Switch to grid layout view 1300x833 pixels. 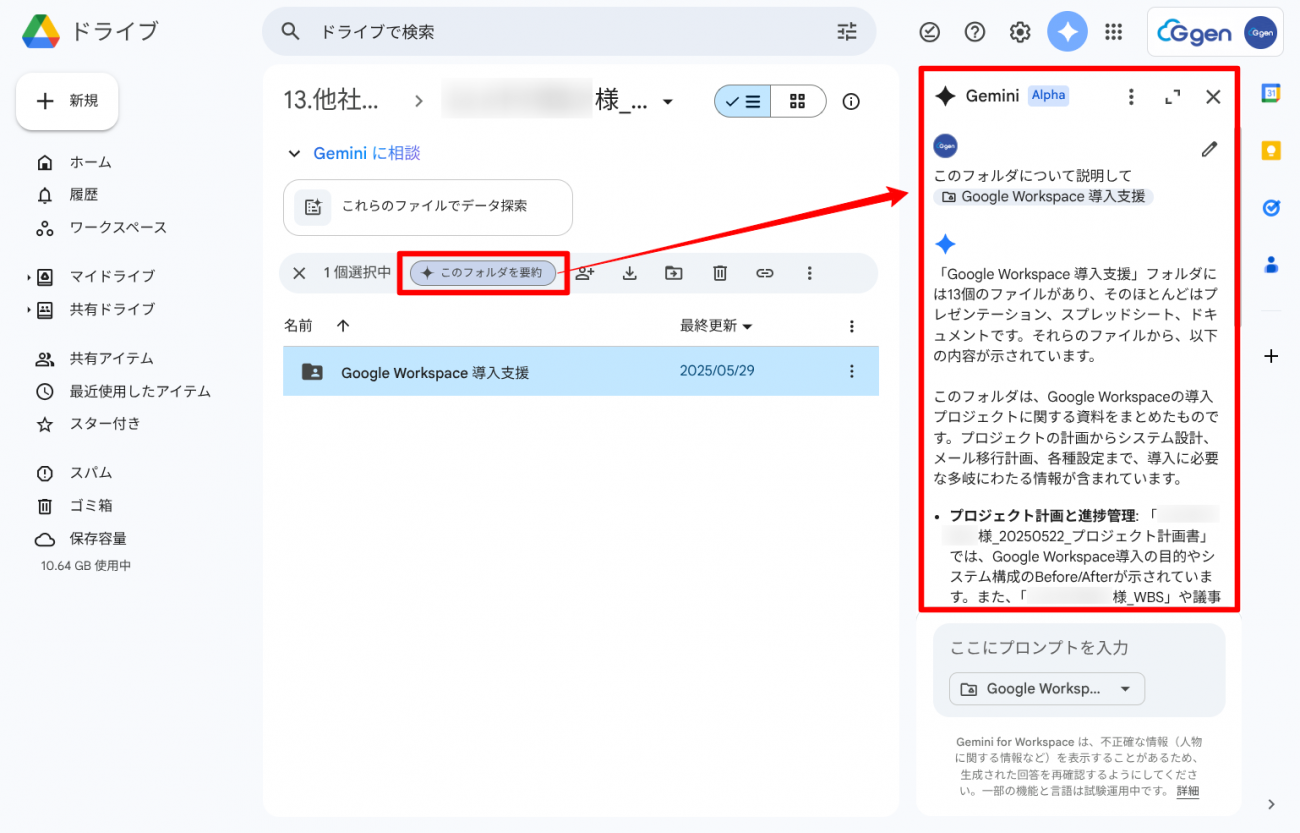pos(798,101)
